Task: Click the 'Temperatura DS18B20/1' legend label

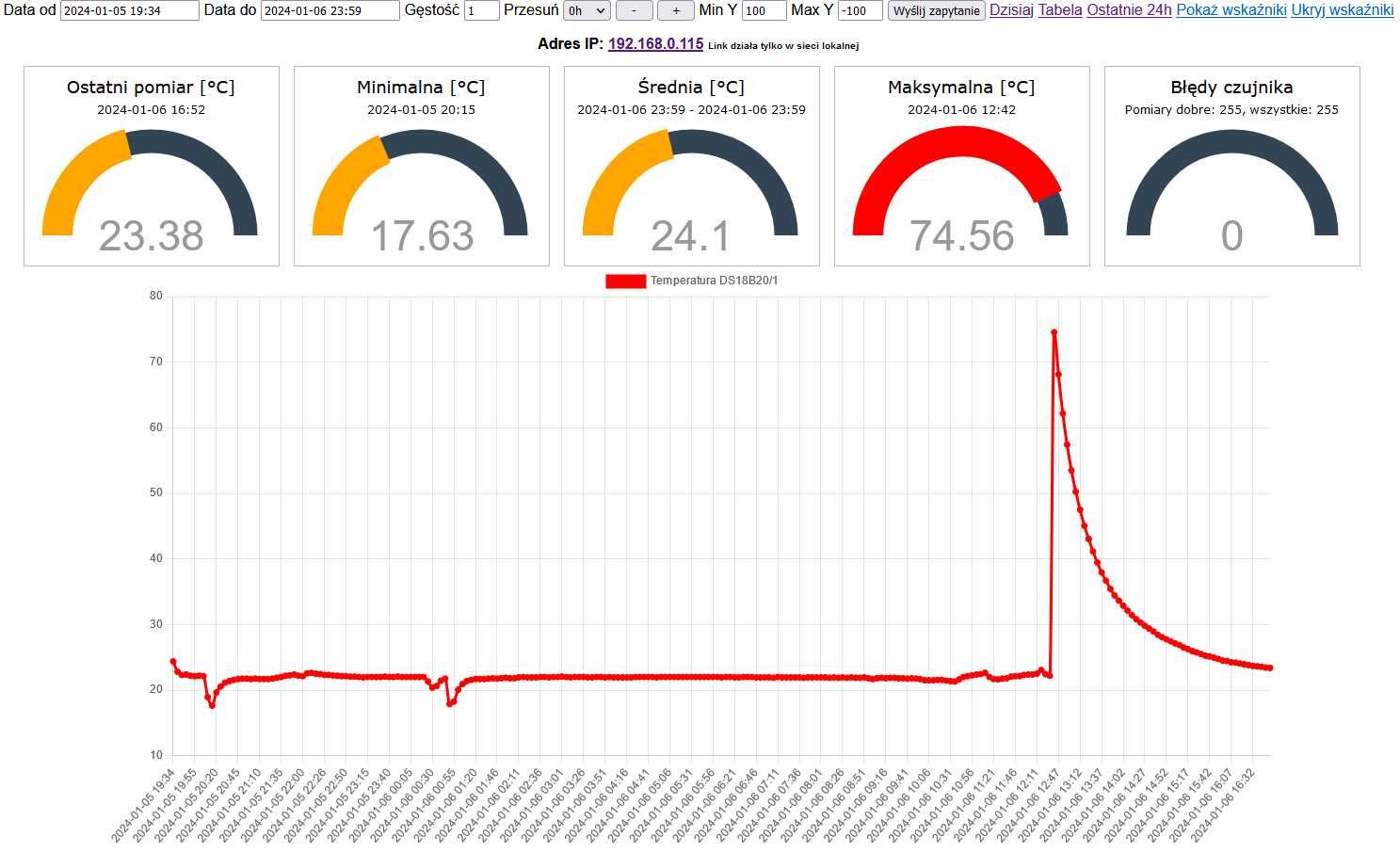Action: (x=714, y=281)
